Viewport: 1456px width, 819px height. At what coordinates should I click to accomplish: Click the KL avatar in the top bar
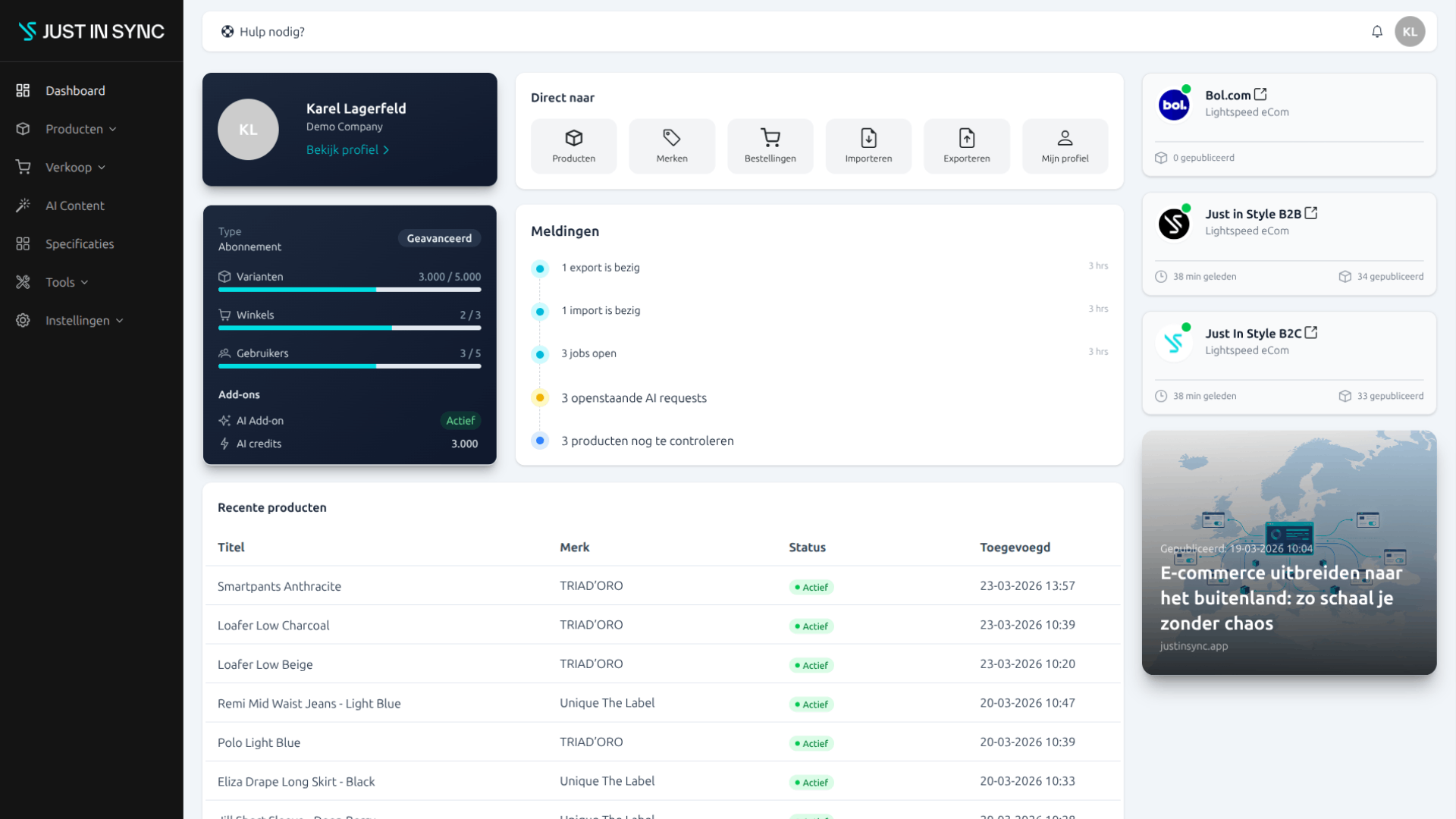1410,31
